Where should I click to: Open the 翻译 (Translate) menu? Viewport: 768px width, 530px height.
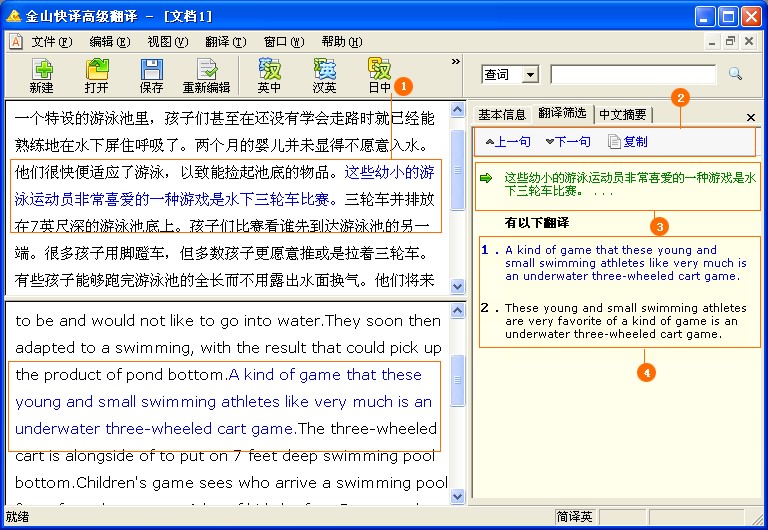click(224, 42)
